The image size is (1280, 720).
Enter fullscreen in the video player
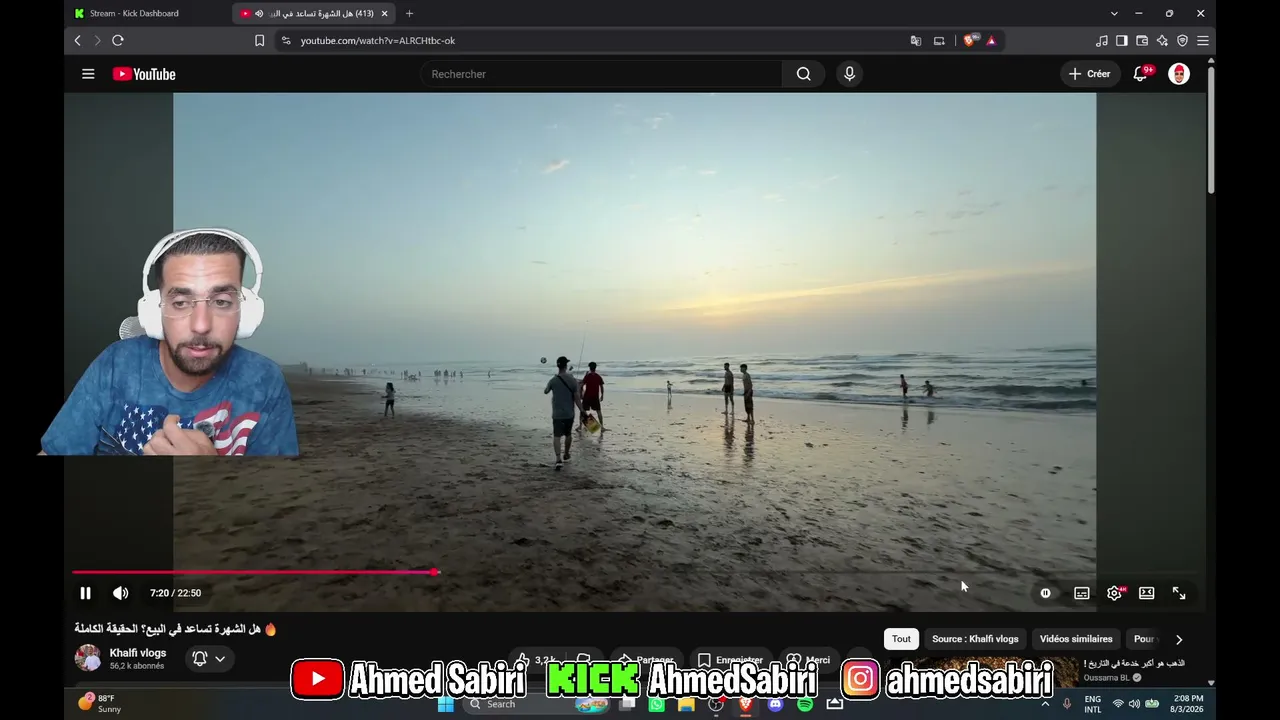(x=1179, y=593)
